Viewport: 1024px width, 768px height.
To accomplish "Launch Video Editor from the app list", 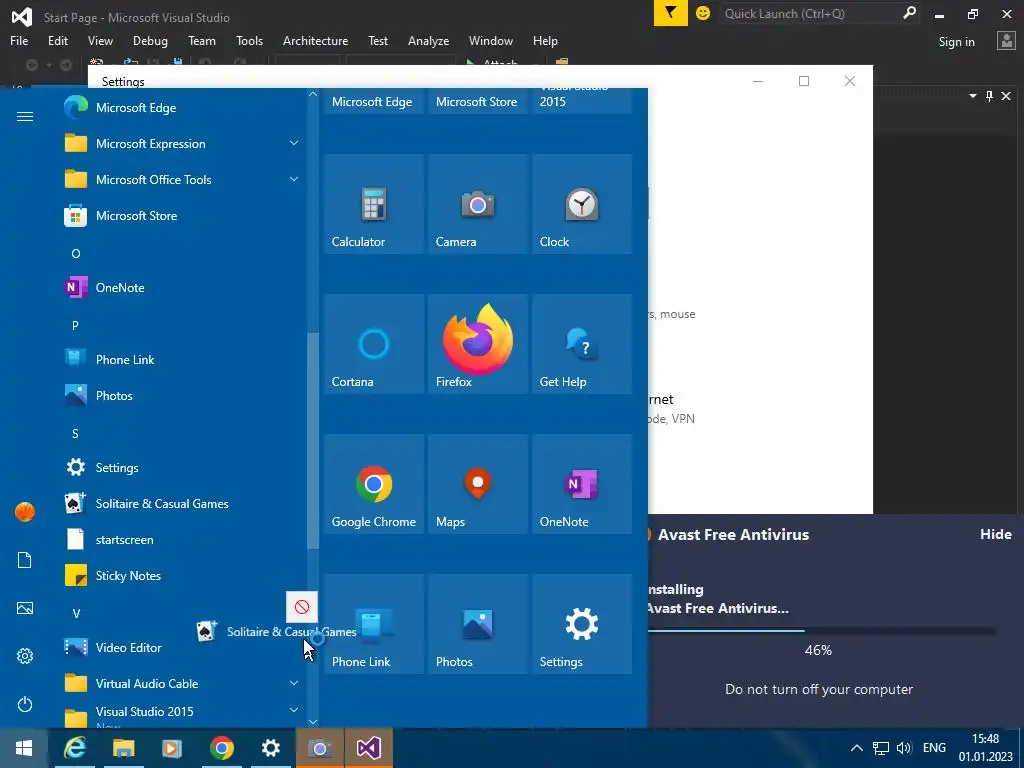I will click(x=182, y=648).
